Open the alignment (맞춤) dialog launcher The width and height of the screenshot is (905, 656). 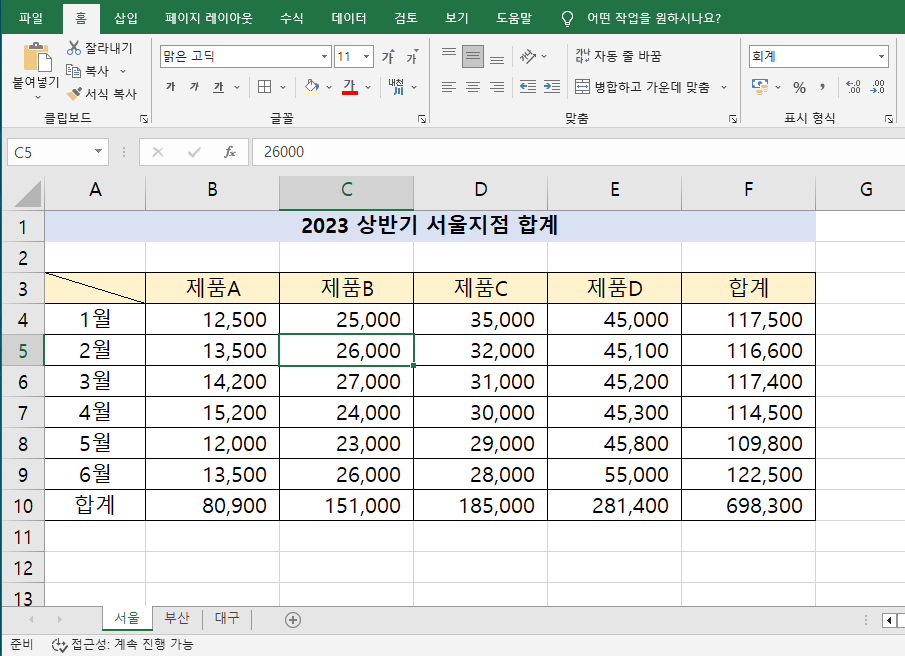click(732, 119)
